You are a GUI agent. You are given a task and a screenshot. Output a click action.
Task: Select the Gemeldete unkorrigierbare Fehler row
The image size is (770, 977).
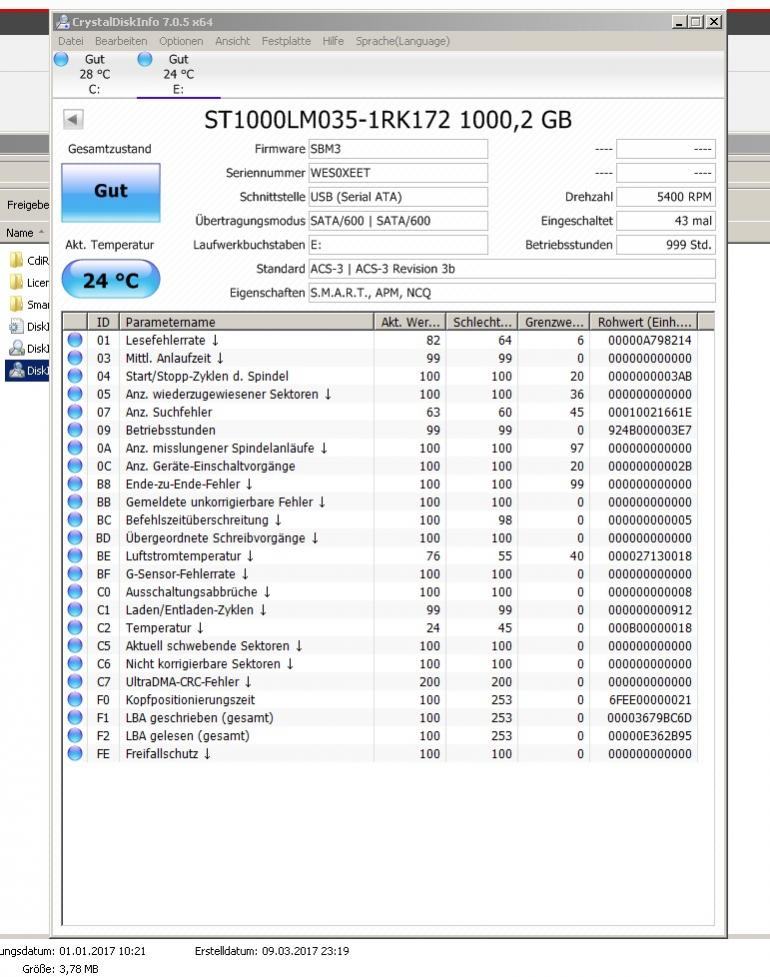tap(380, 502)
